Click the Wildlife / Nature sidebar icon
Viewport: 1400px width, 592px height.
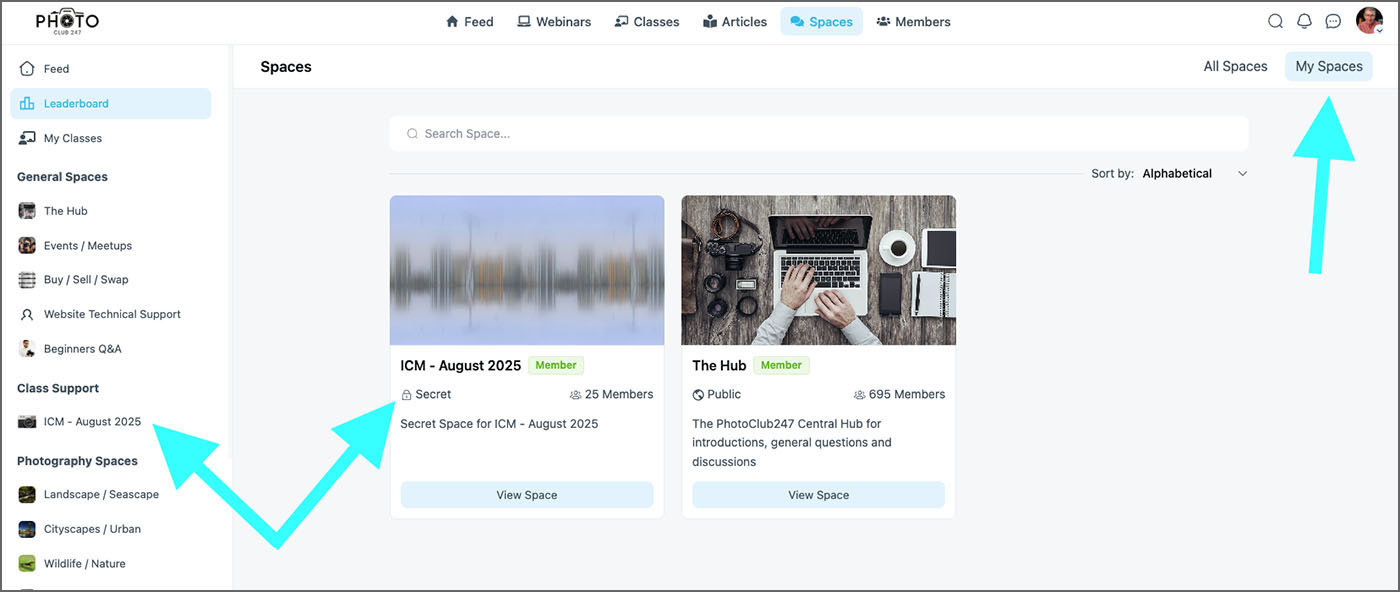pos(27,563)
